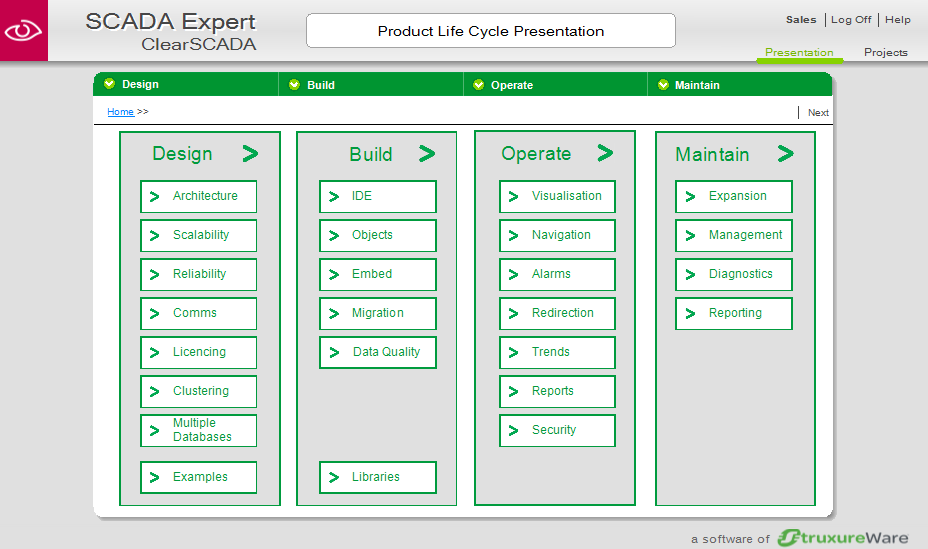Click the Product Life Cycle Presentation title box
This screenshot has width=928, height=549.
pyautogui.click(x=491, y=31)
